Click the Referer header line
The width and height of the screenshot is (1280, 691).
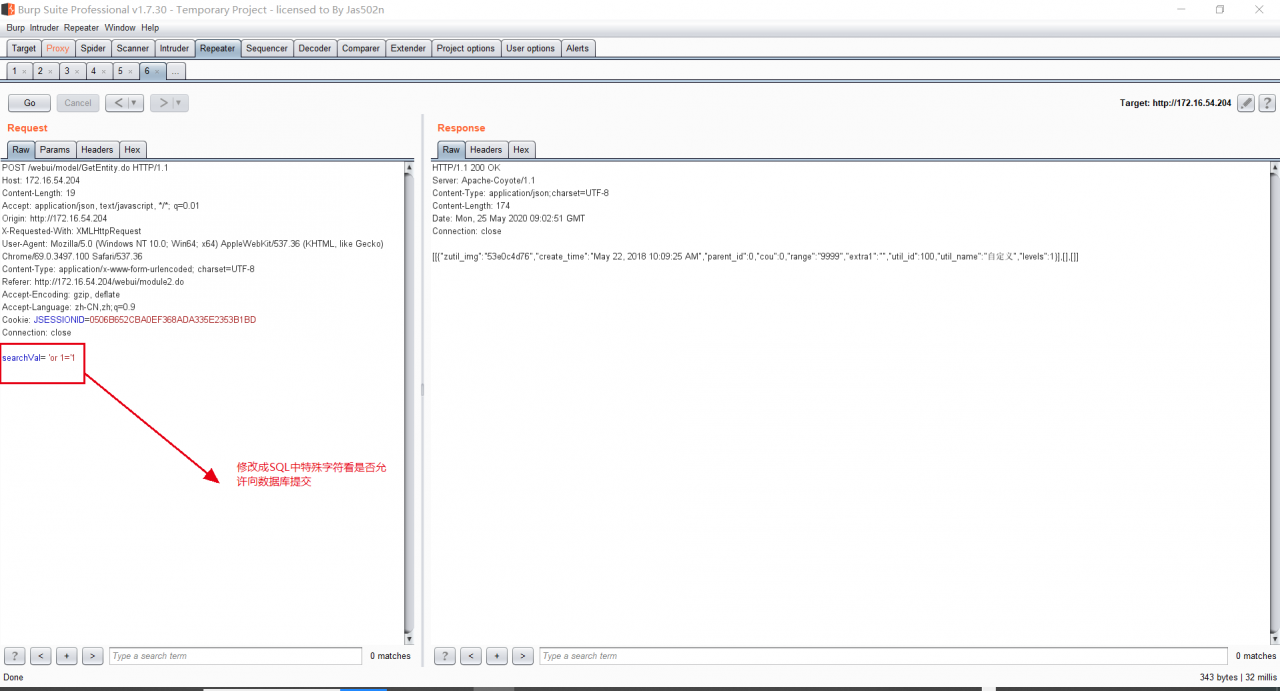(x=92, y=282)
